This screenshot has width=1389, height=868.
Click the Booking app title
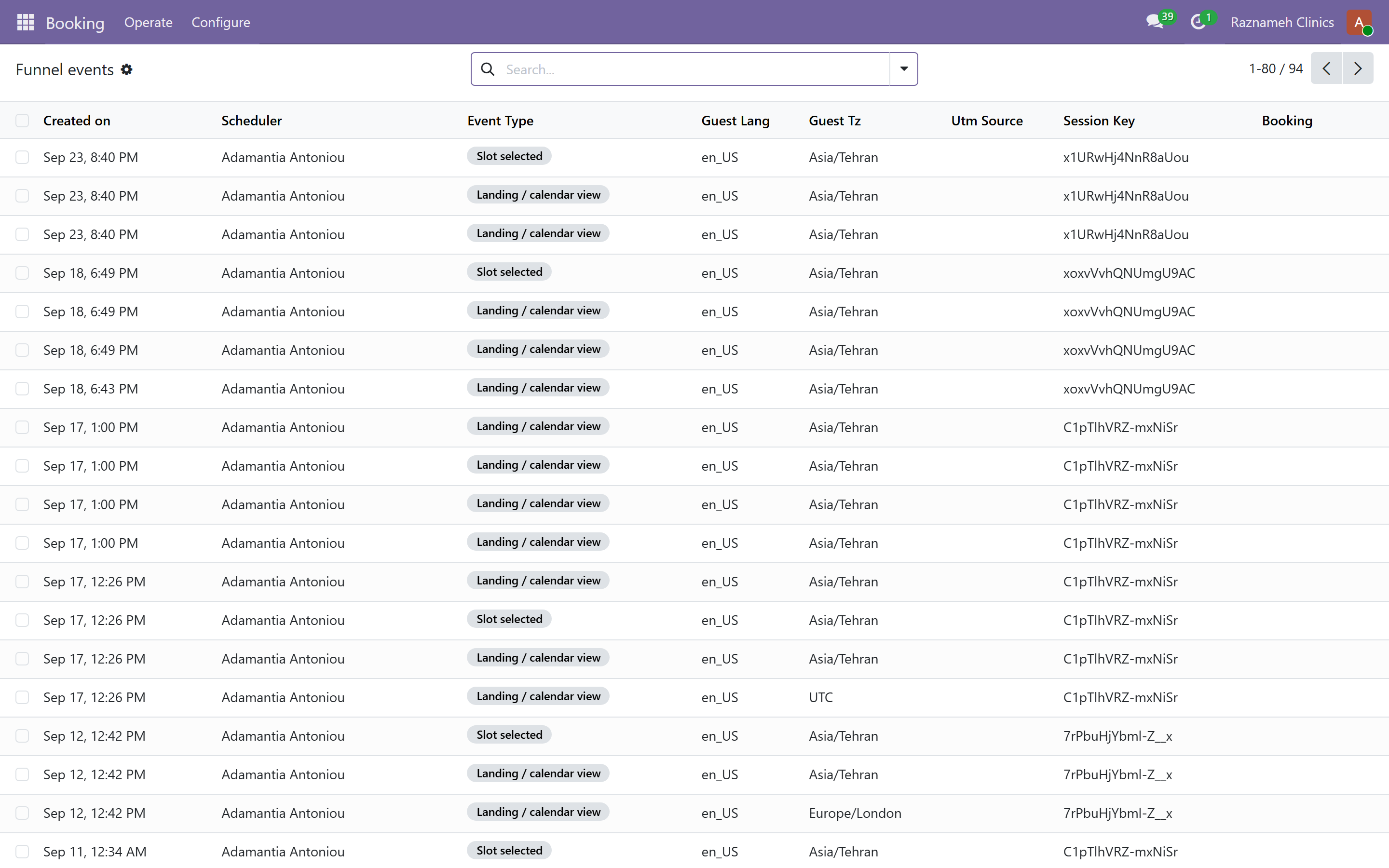coord(75,23)
